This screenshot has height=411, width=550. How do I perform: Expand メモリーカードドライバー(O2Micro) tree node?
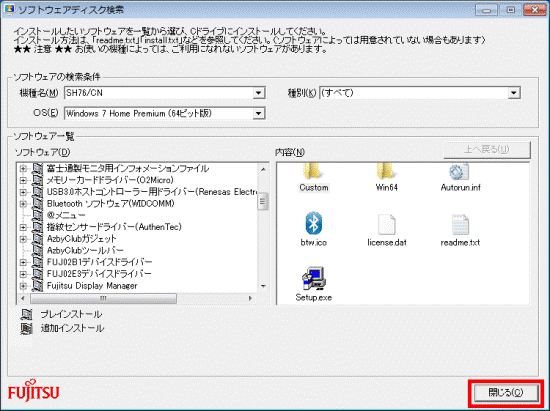tap(23, 180)
